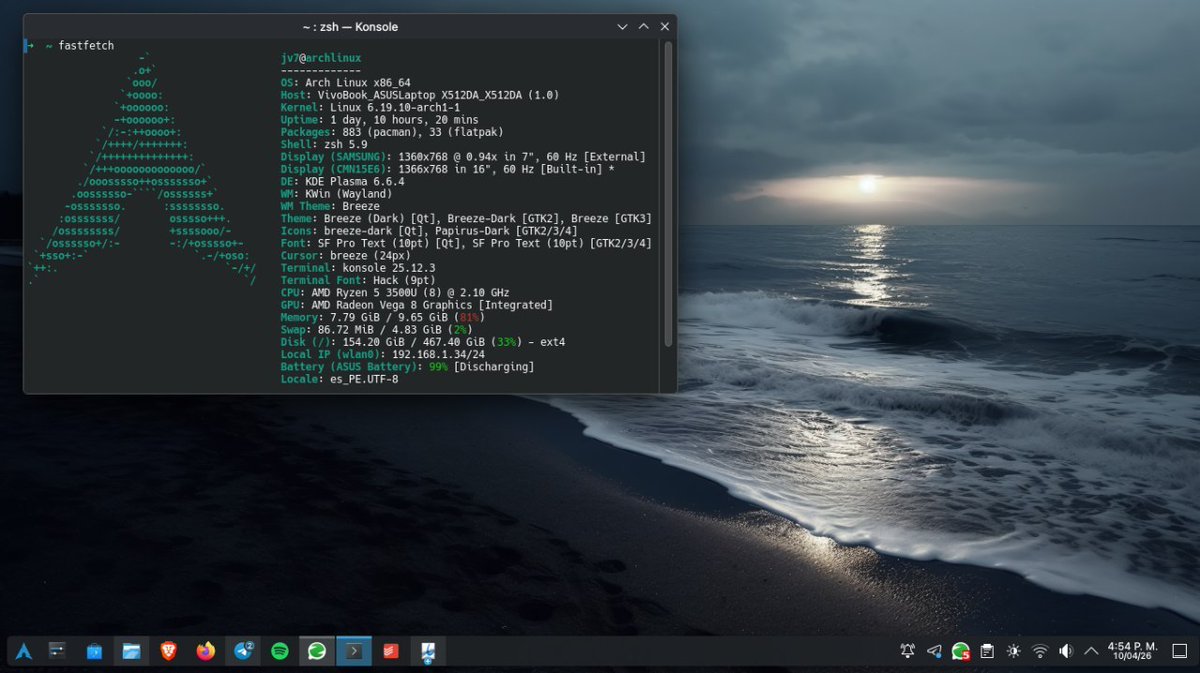1200x673 pixels.
Task: Open the clock showing 4:54 P. M.
Action: (1132, 651)
